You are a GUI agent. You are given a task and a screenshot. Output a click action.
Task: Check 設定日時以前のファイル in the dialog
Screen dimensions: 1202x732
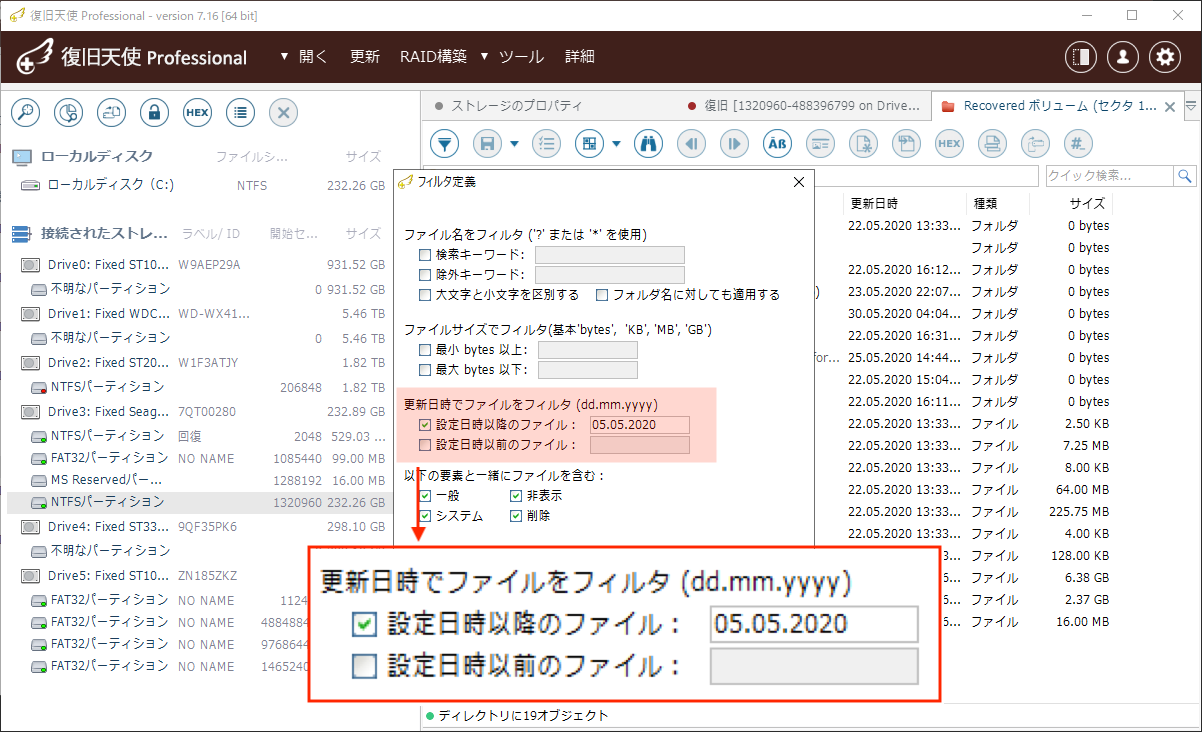tap(425, 445)
